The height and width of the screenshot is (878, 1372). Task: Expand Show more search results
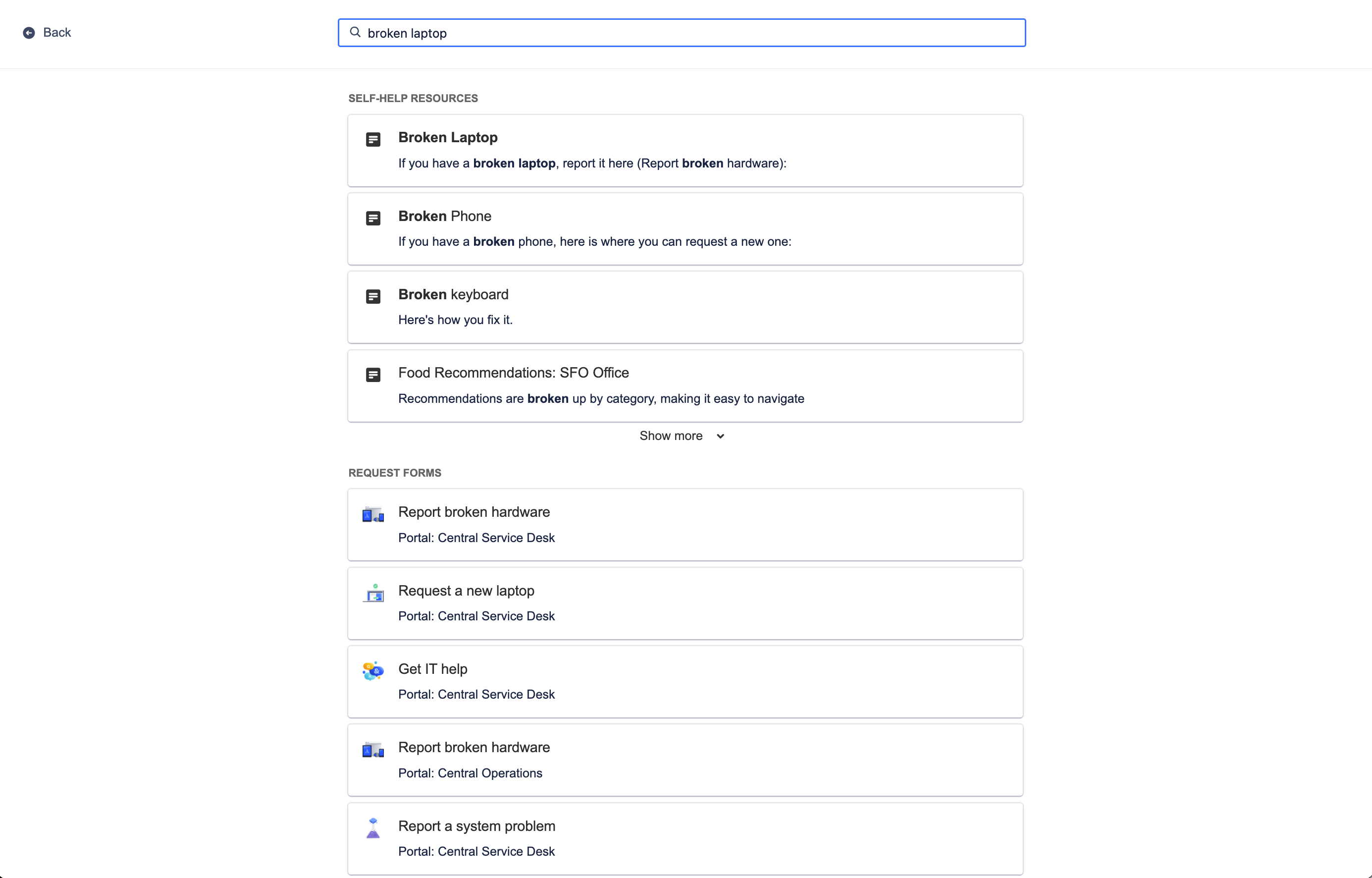682,435
